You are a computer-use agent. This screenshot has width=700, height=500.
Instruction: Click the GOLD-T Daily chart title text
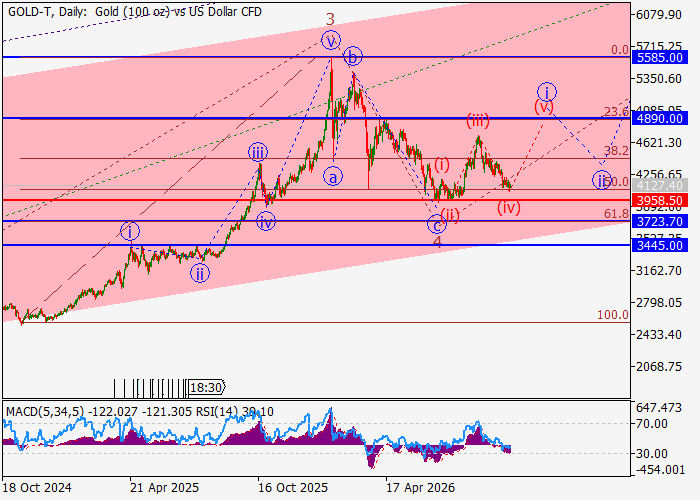[x=135, y=12]
